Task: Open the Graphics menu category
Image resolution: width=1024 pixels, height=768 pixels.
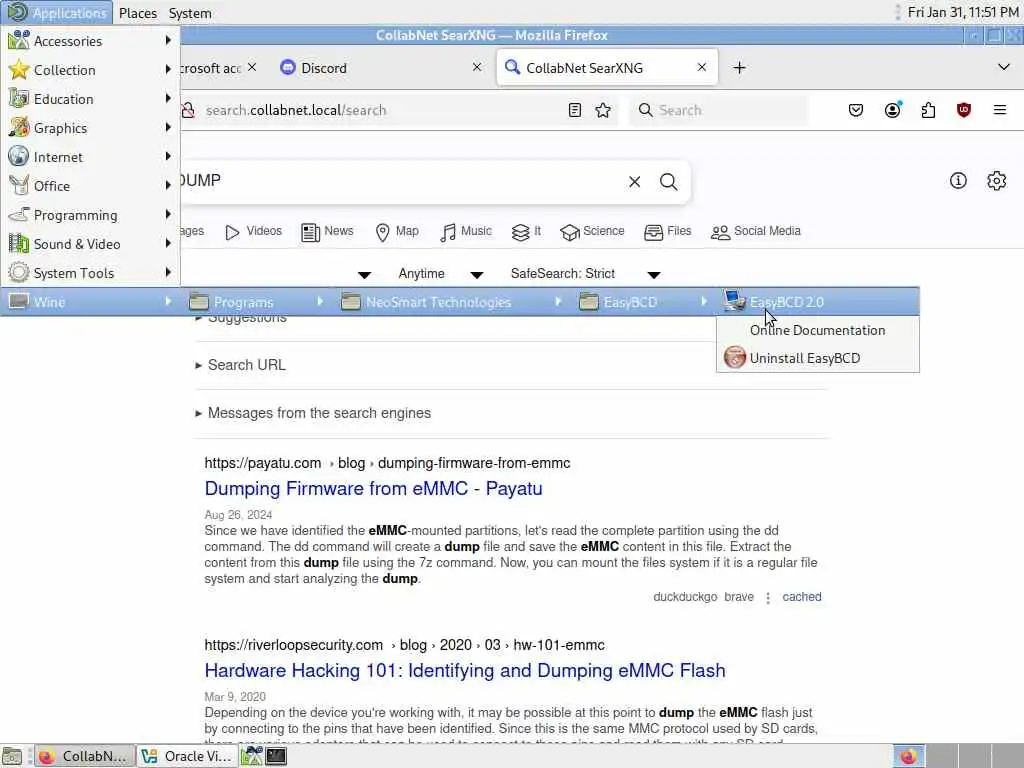Action: click(90, 128)
